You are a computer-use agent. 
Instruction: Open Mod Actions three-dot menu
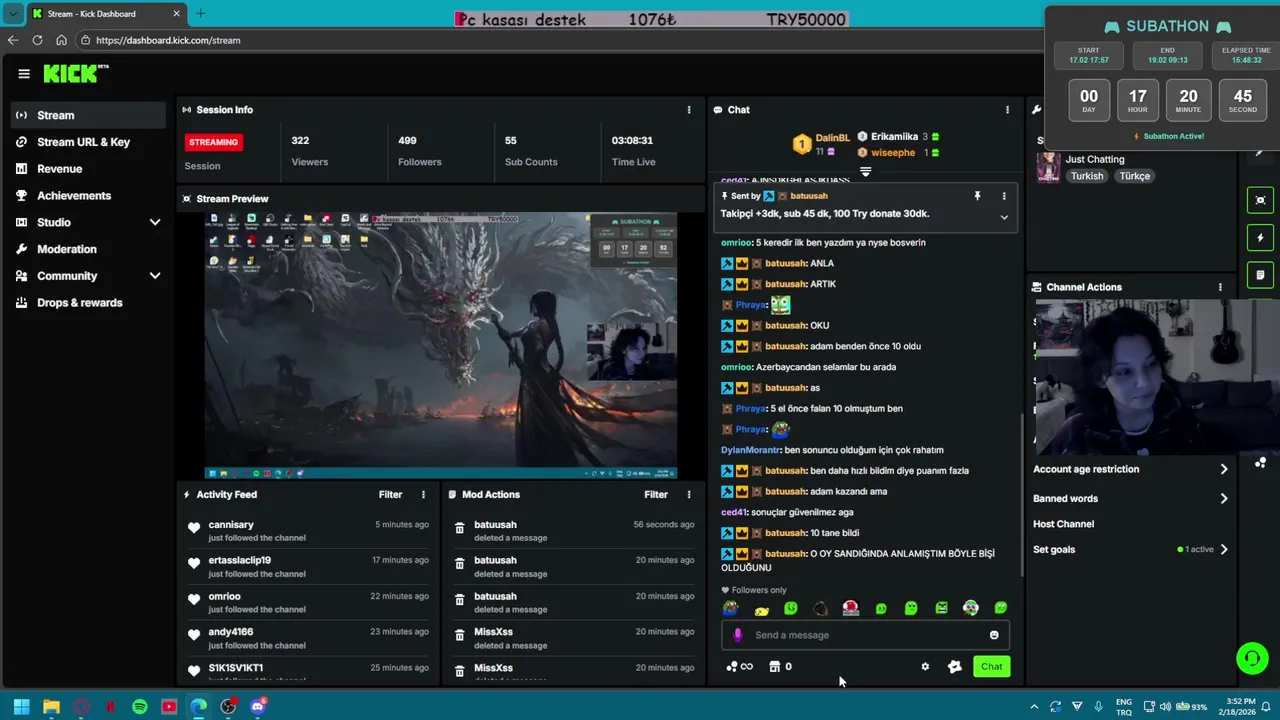688,494
